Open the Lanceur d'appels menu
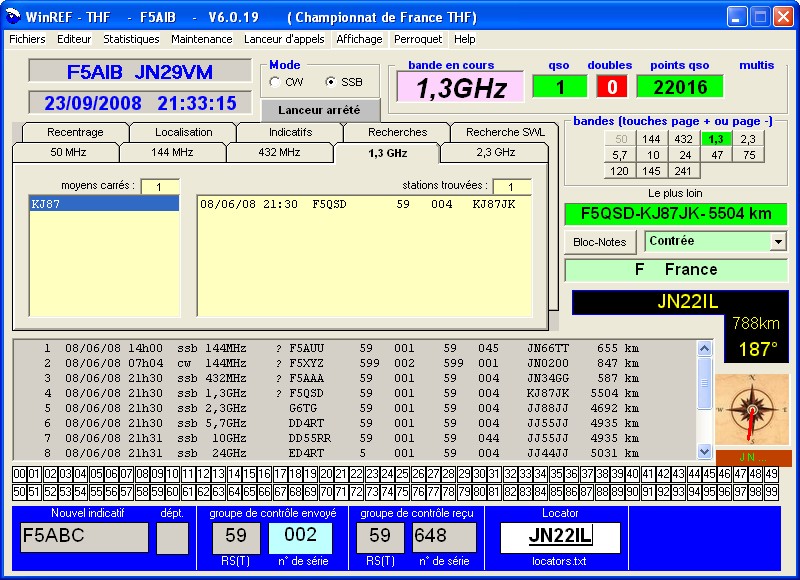The image size is (800, 580). [284, 39]
